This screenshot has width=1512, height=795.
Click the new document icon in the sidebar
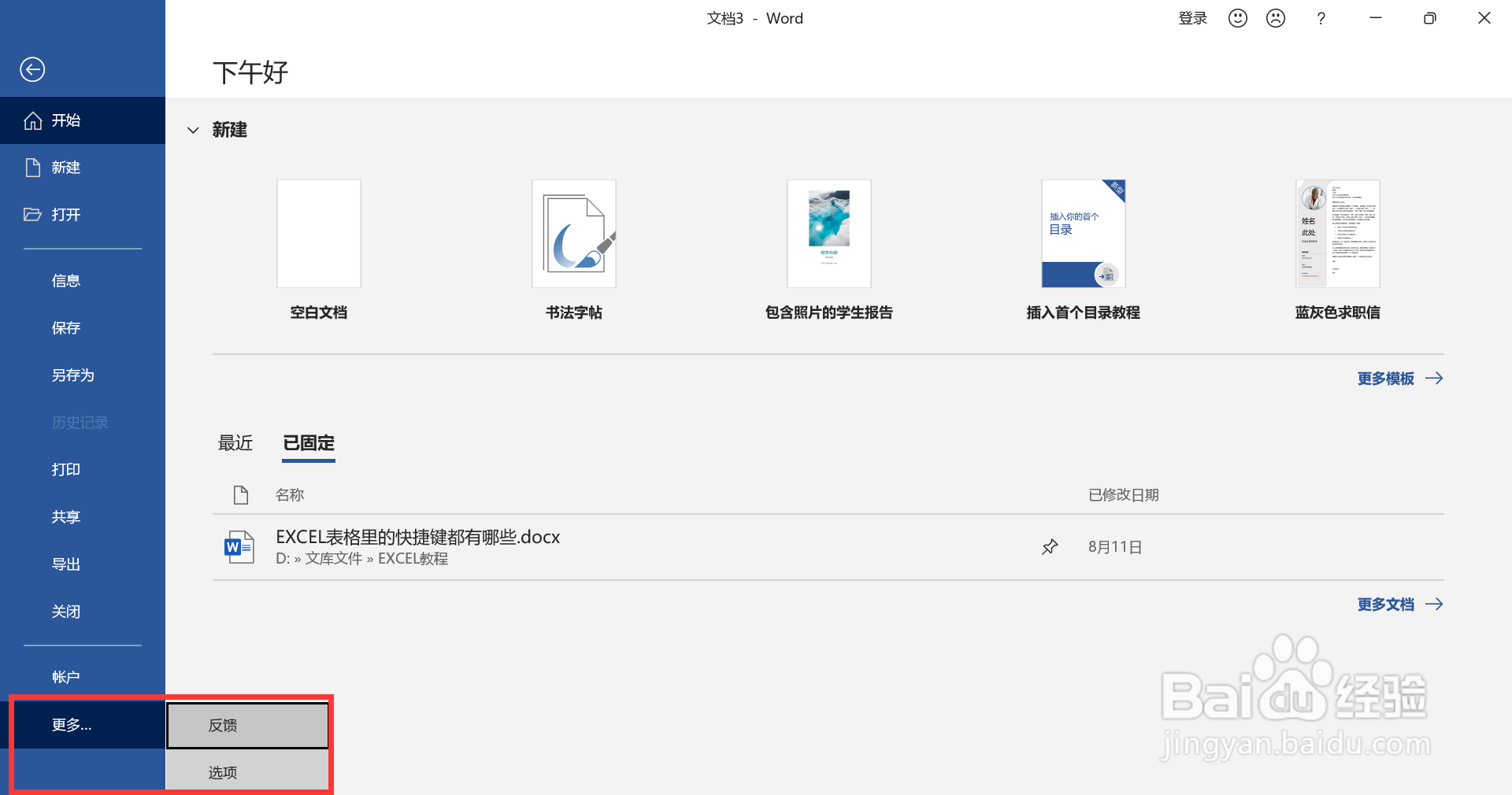click(x=33, y=168)
